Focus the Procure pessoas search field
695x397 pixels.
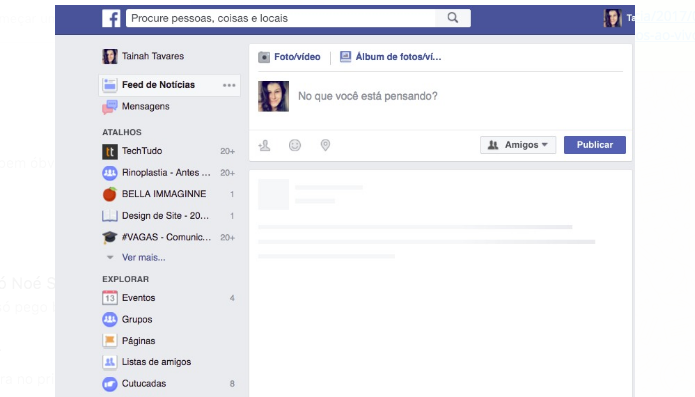point(281,18)
